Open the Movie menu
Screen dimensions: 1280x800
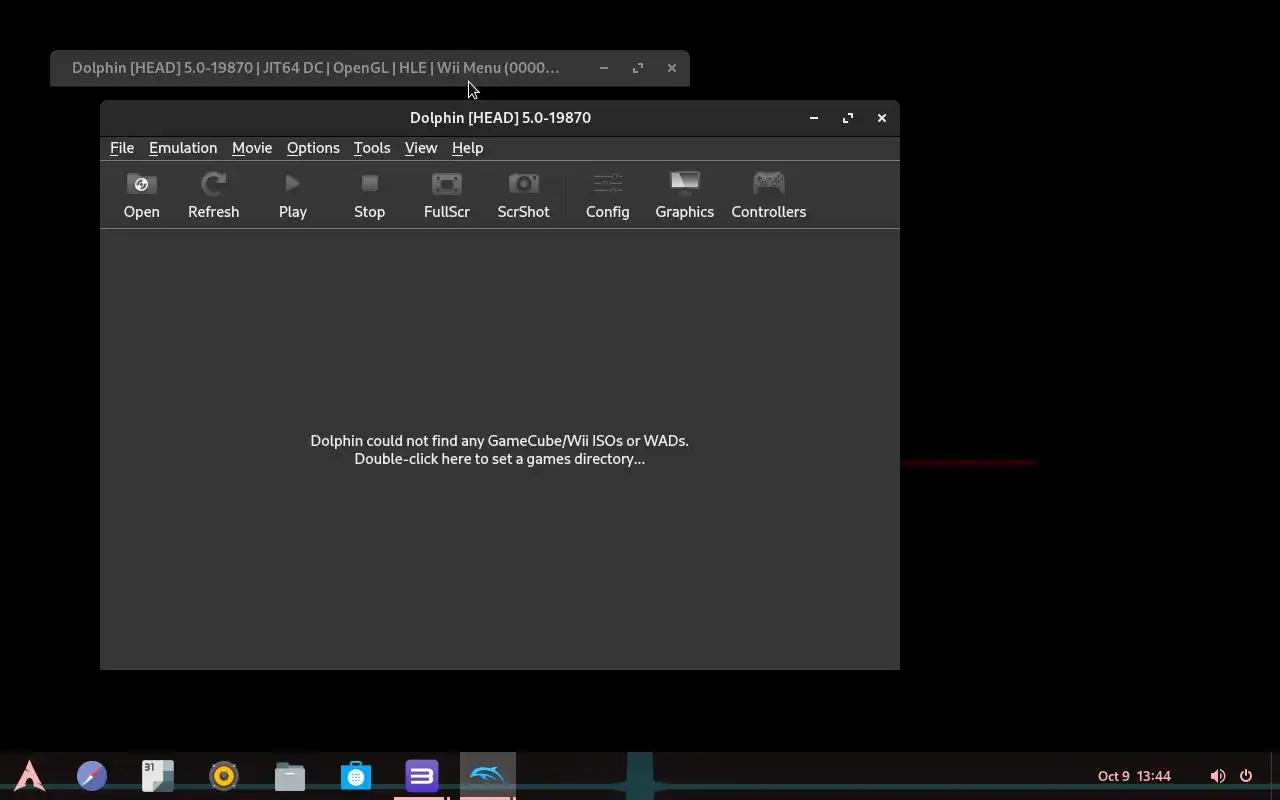[252, 148]
